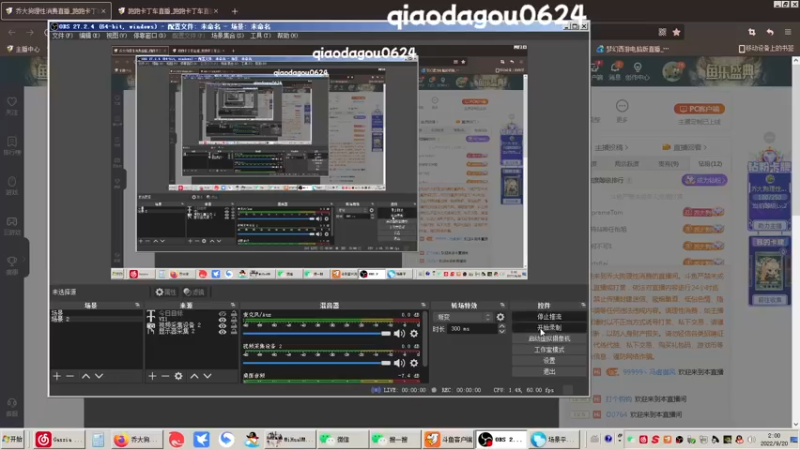Screen dimensions: 800x450
Task: Switch to OBS window in the taskbar
Action: (x=502, y=439)
